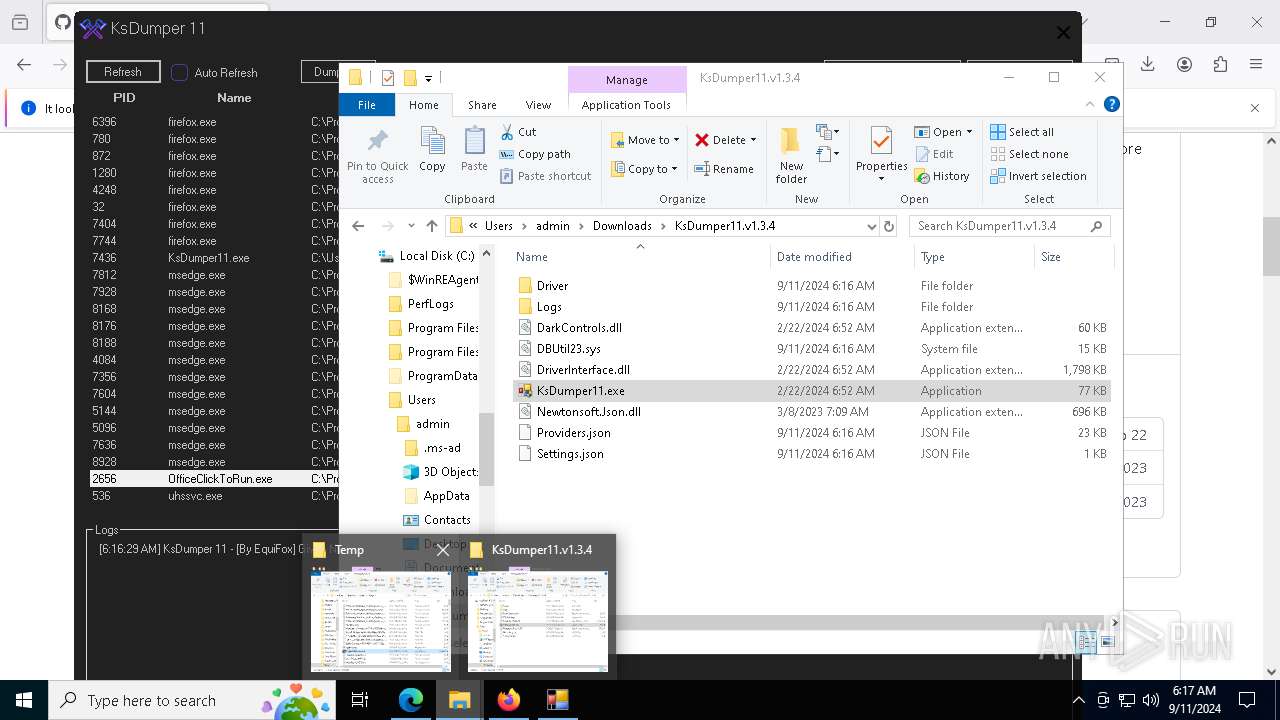Click the Back arrow in Explorer
The height and width of the screenshot is (720, 1280).
[359, 226]
